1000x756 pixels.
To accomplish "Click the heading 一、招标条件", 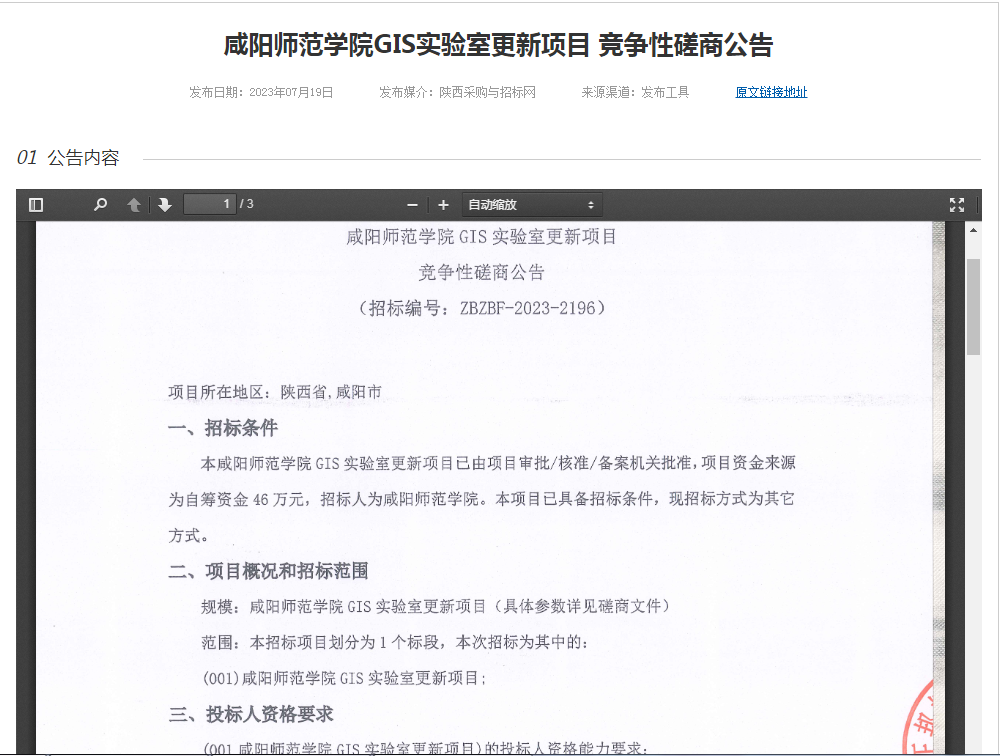I will click(x=223, y=428).
